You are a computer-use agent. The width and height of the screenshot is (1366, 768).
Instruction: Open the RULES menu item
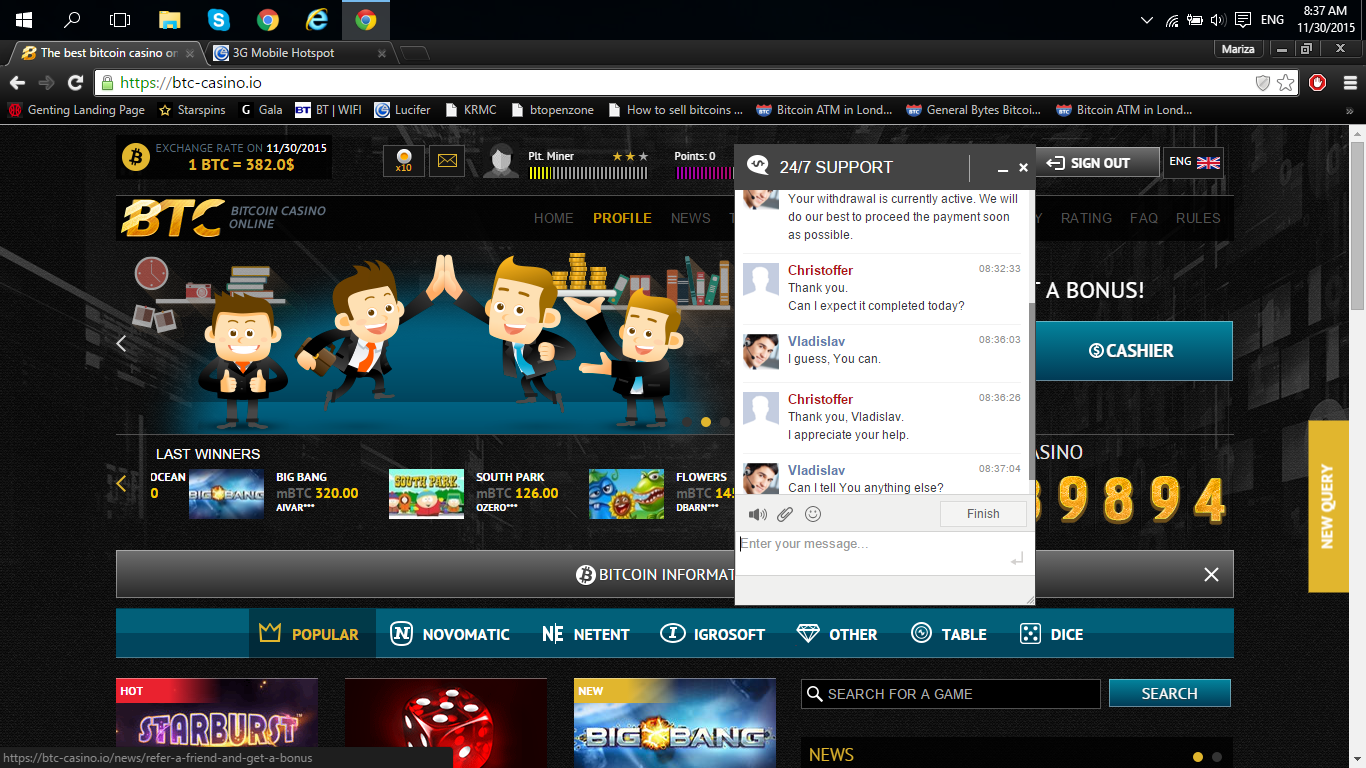[x=1198, y=218]
